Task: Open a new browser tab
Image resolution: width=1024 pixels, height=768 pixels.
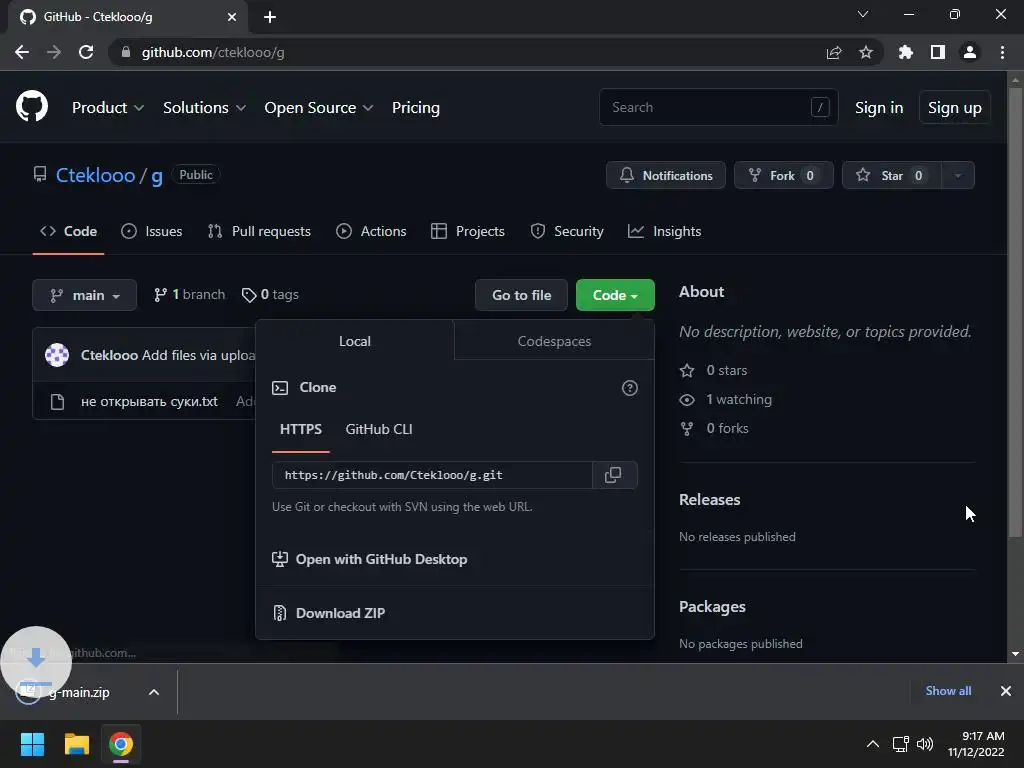Action: click(270, 17)
